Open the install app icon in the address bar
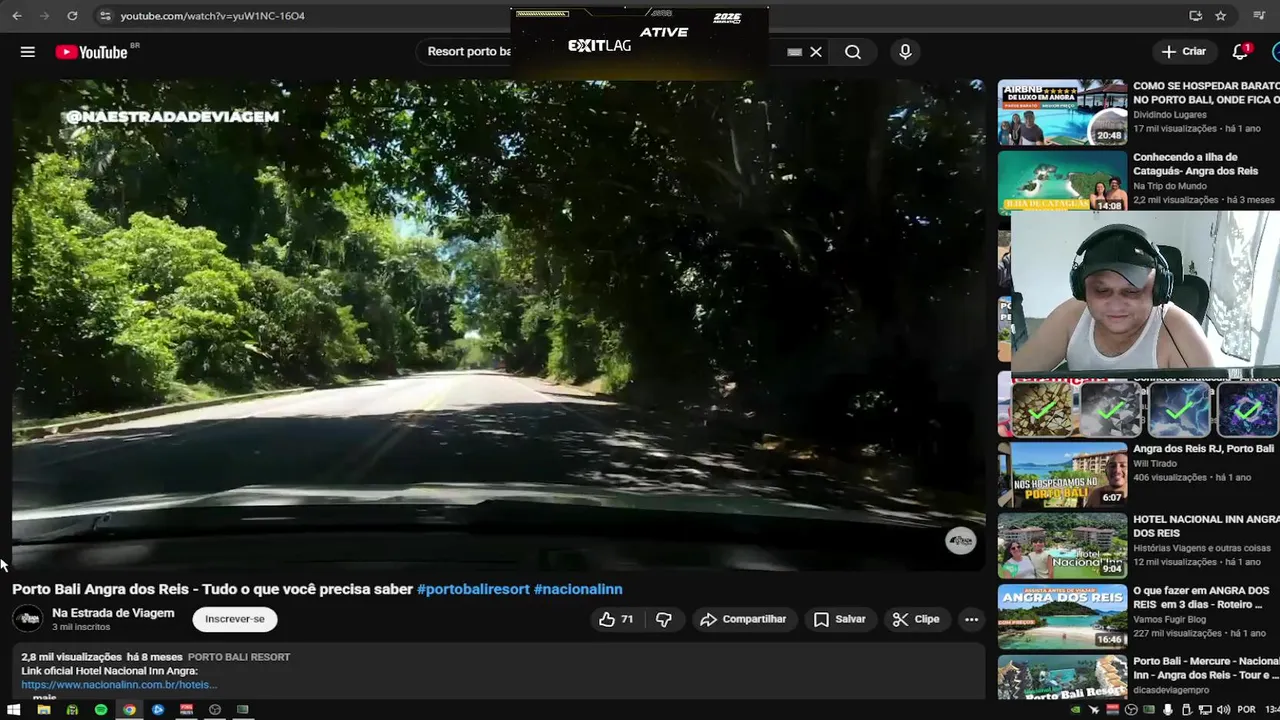Viewport: 1280px width, 720px height. 1196,16
